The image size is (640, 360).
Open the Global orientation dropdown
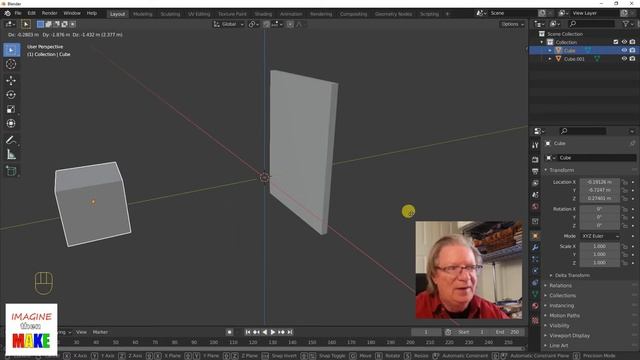pos(229,24)
